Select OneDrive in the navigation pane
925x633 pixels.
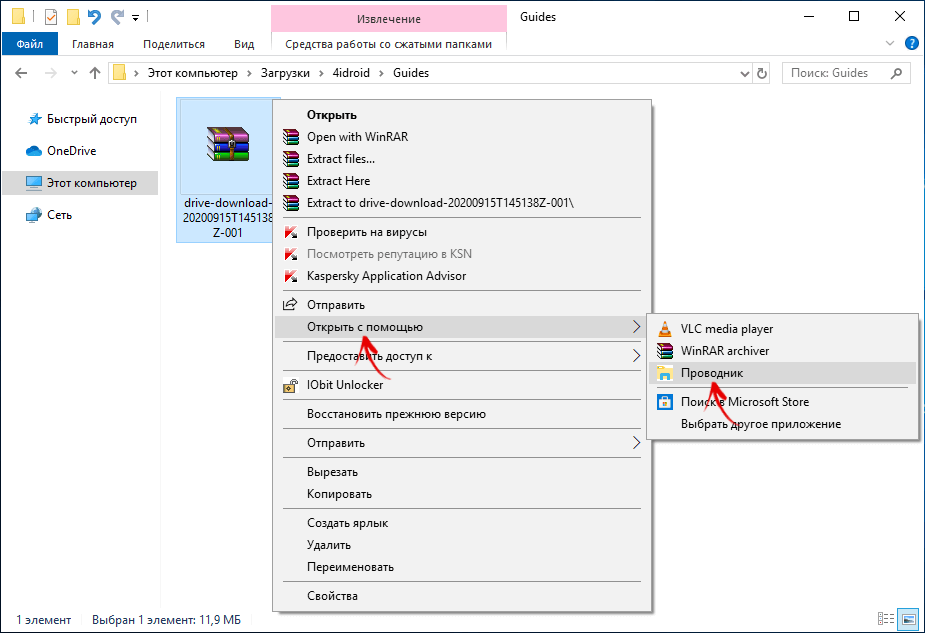pyautogui.click(x=71, y=151)
